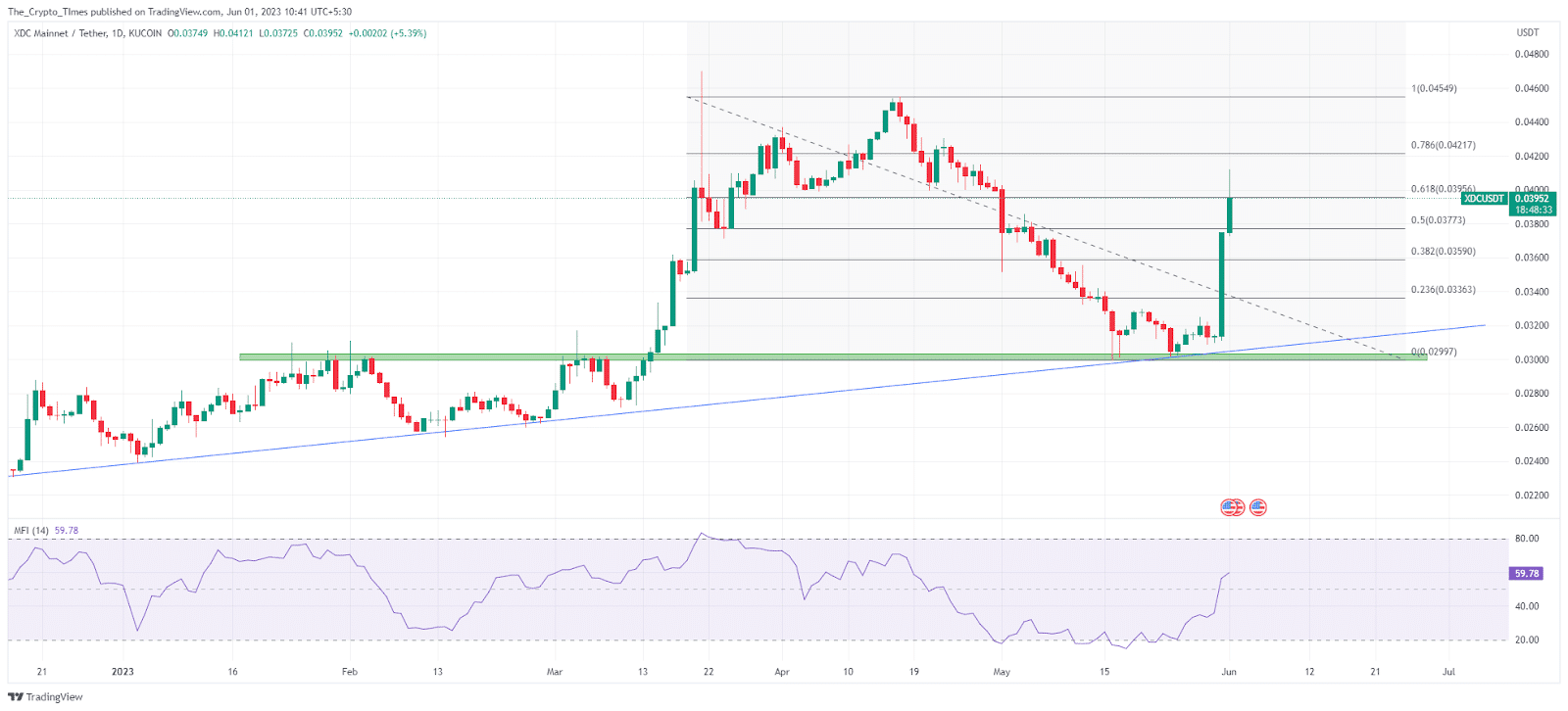1568x711 pixels.
Task: Click the 80.00 level on MFI scale
Action: click(1527, 539)
